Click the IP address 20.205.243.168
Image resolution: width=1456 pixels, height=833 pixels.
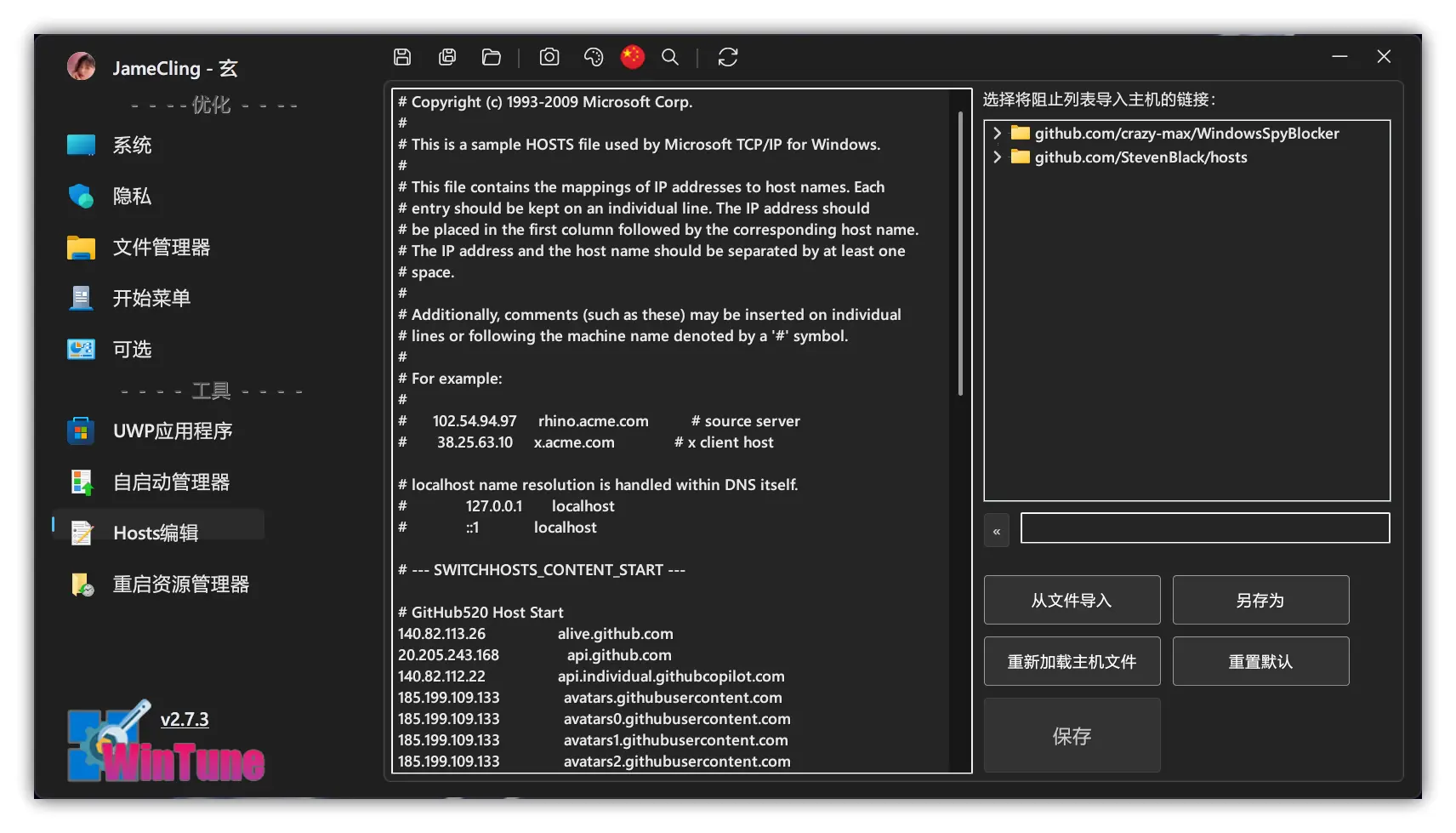[448, 654]
